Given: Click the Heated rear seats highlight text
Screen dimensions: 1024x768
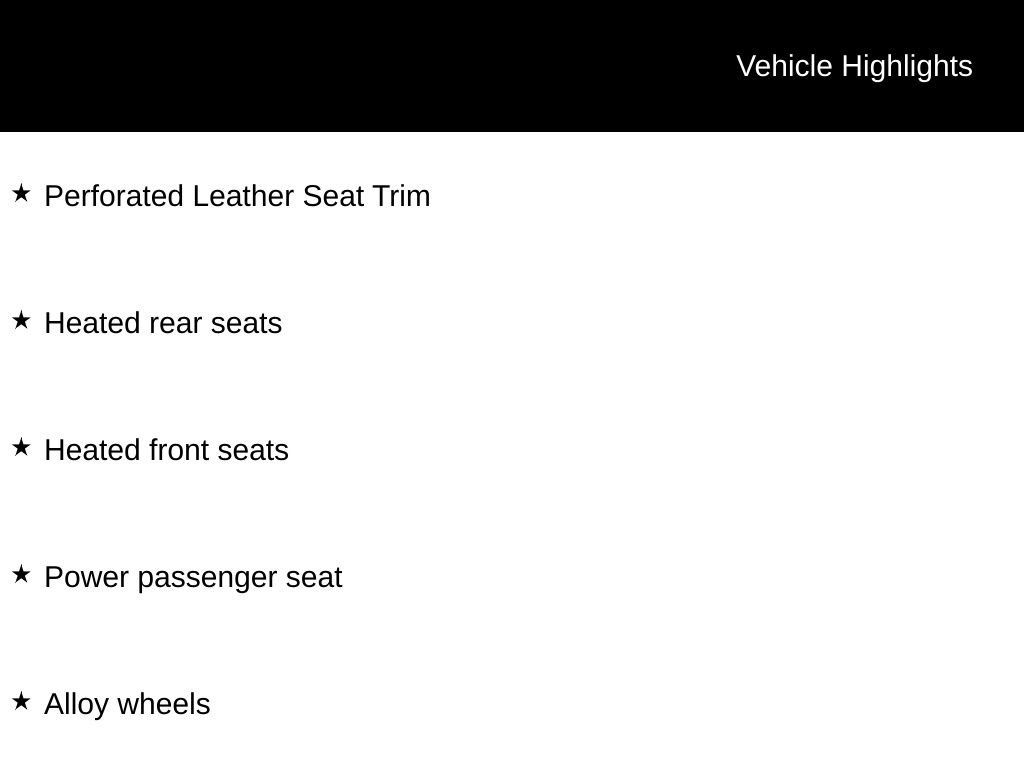Looking at the screenshot, I should click(163, 323).
